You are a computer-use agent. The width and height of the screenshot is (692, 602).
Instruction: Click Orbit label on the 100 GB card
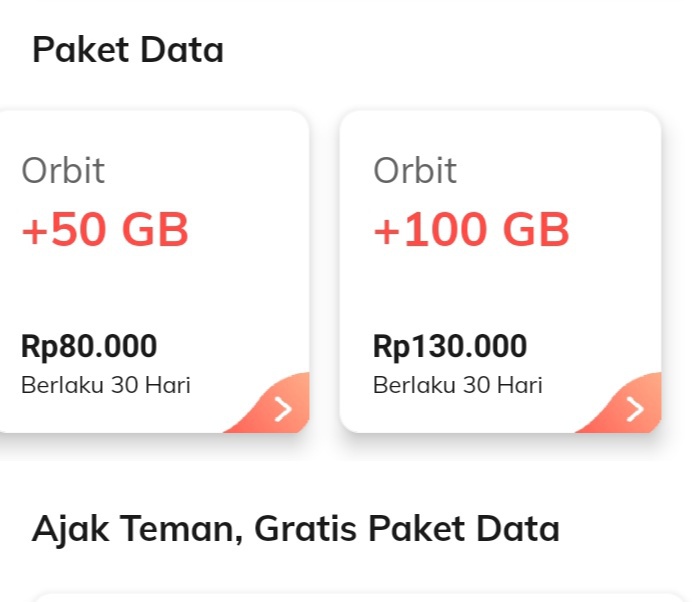pos(415,171)
